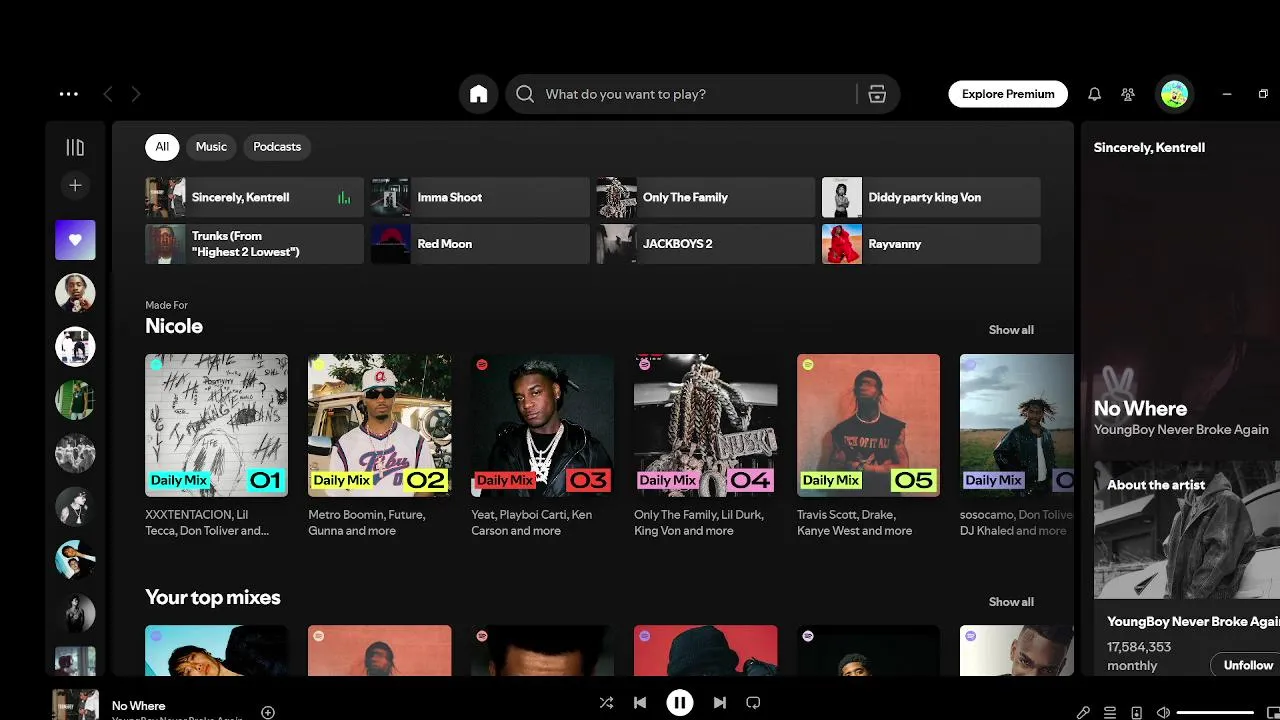Select the All filter chip
This screenshot has width=1280, height=720.
coord(162,147)
